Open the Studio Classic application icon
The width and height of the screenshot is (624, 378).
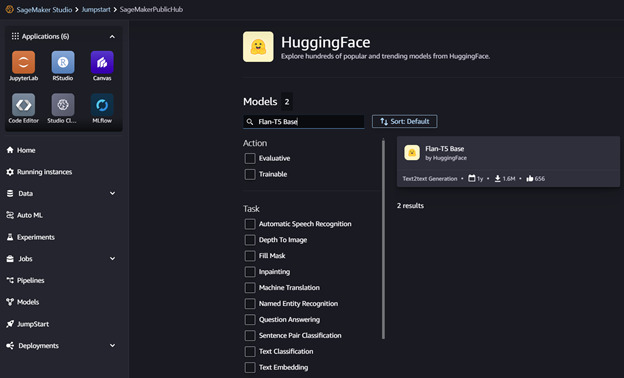(x=63, y=105)
